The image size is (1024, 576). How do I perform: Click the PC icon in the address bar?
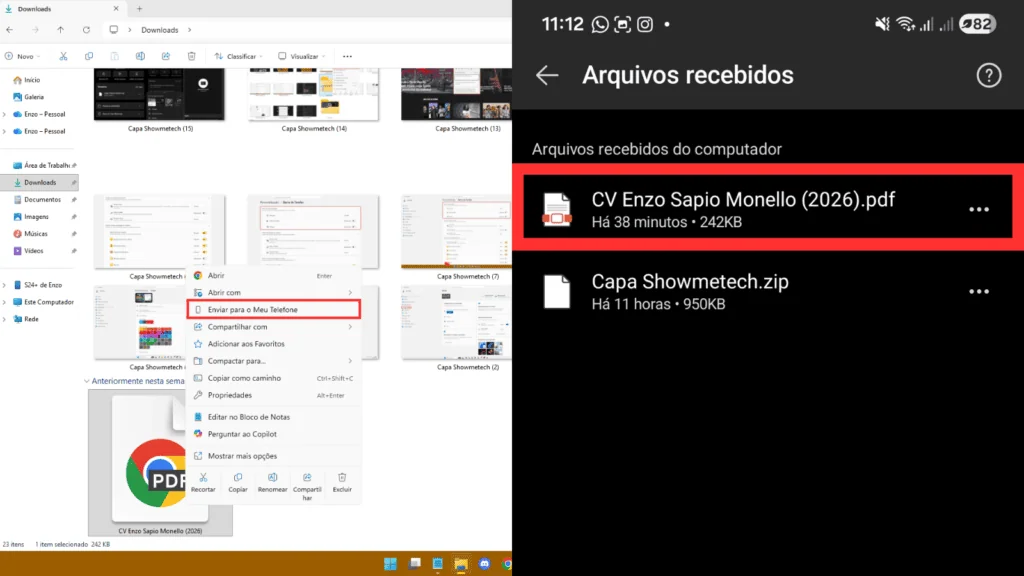click(x=114, y=30)
